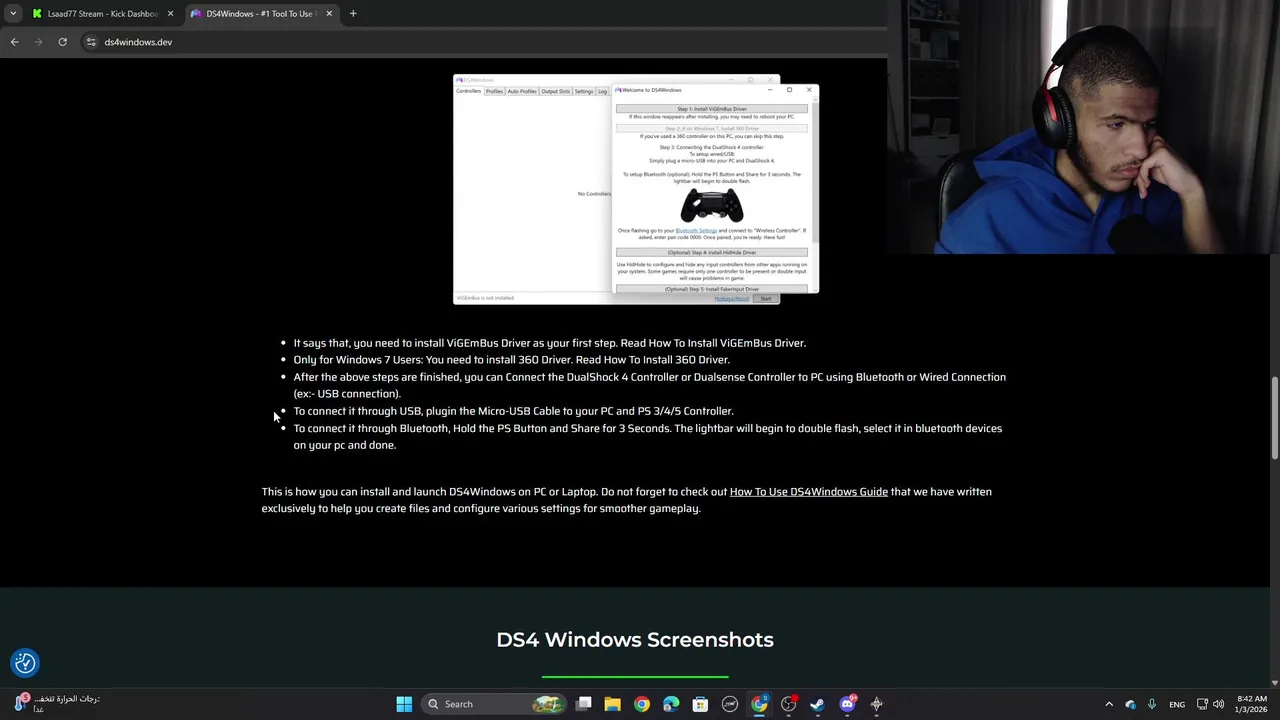Open the OneDrive cloud tray icon
The height and width of the screenshot is (720, 1280).
[x=1131, y=704]
